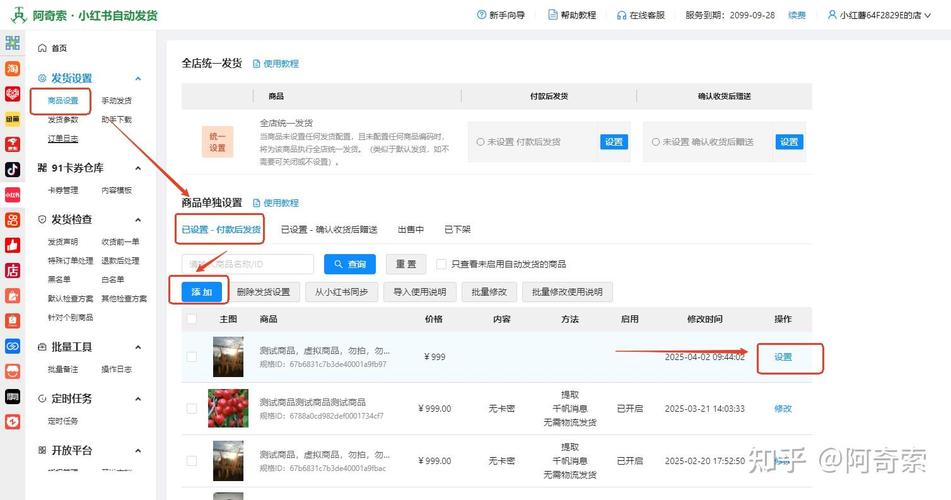Screen dimensions: 951x500
Task: Select the 小红书 platform icon in left strip
Action: [x=13, y=195]
